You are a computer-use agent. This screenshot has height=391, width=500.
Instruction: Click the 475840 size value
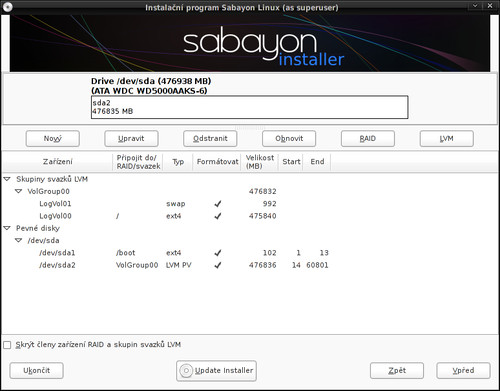(263, 216)
